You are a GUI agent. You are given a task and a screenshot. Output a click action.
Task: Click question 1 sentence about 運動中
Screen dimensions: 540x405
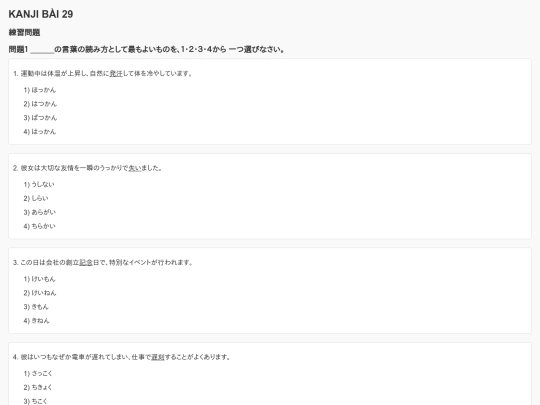(x=103, y=73)
